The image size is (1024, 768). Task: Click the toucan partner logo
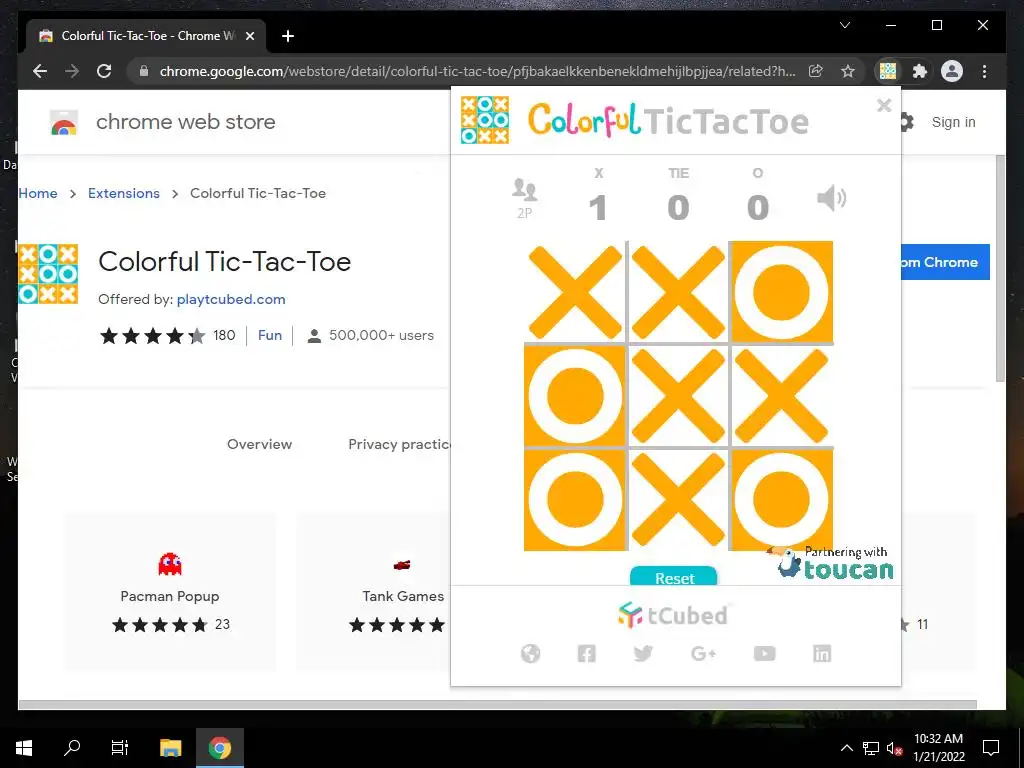point(831,563)
